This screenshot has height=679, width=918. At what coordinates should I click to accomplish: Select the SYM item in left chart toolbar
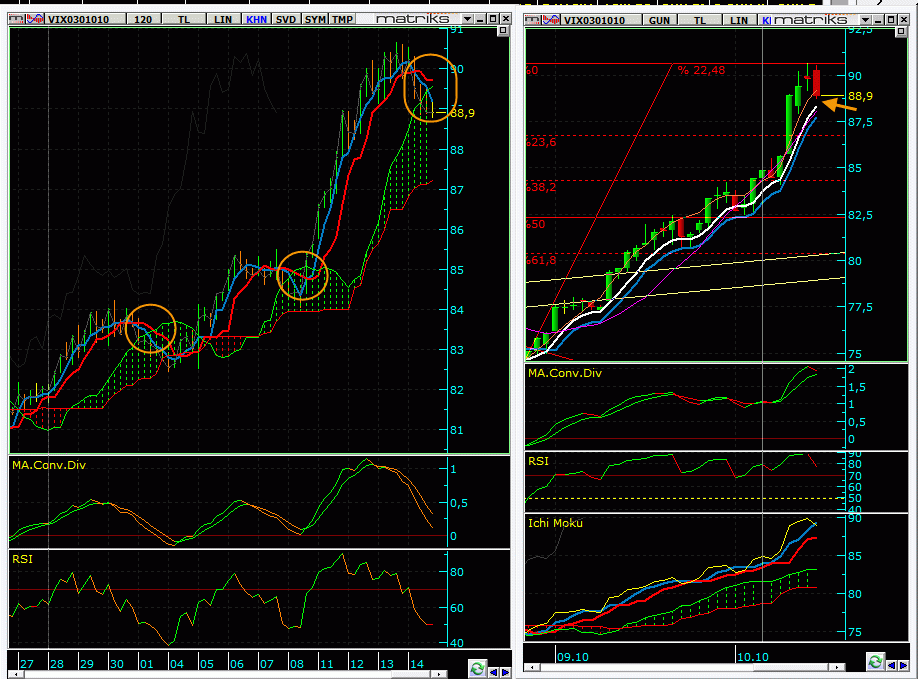314,19
